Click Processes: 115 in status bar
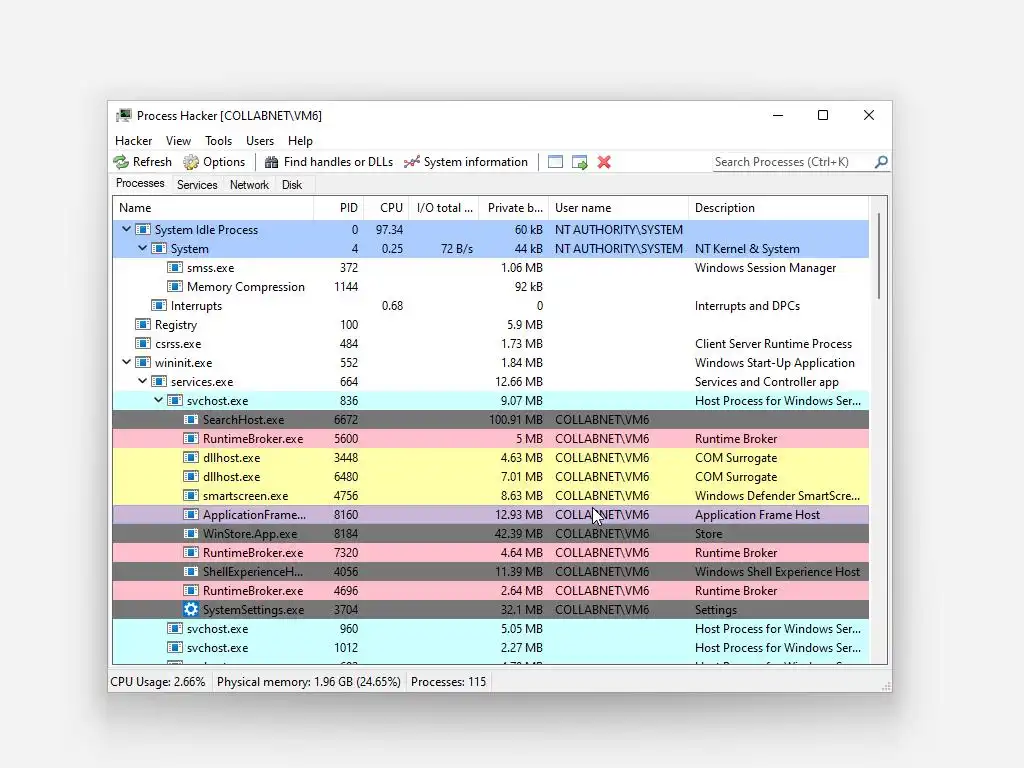 coord(449,682)
